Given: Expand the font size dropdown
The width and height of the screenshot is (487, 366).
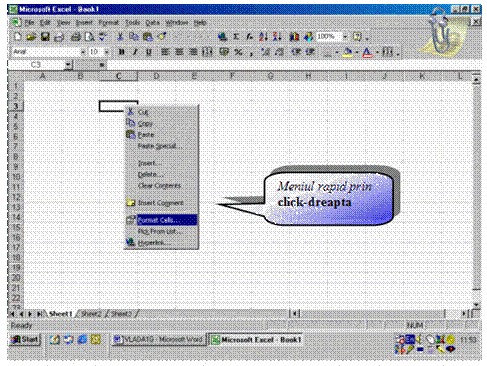Looking at the screenshot, I should click(107, 52).
